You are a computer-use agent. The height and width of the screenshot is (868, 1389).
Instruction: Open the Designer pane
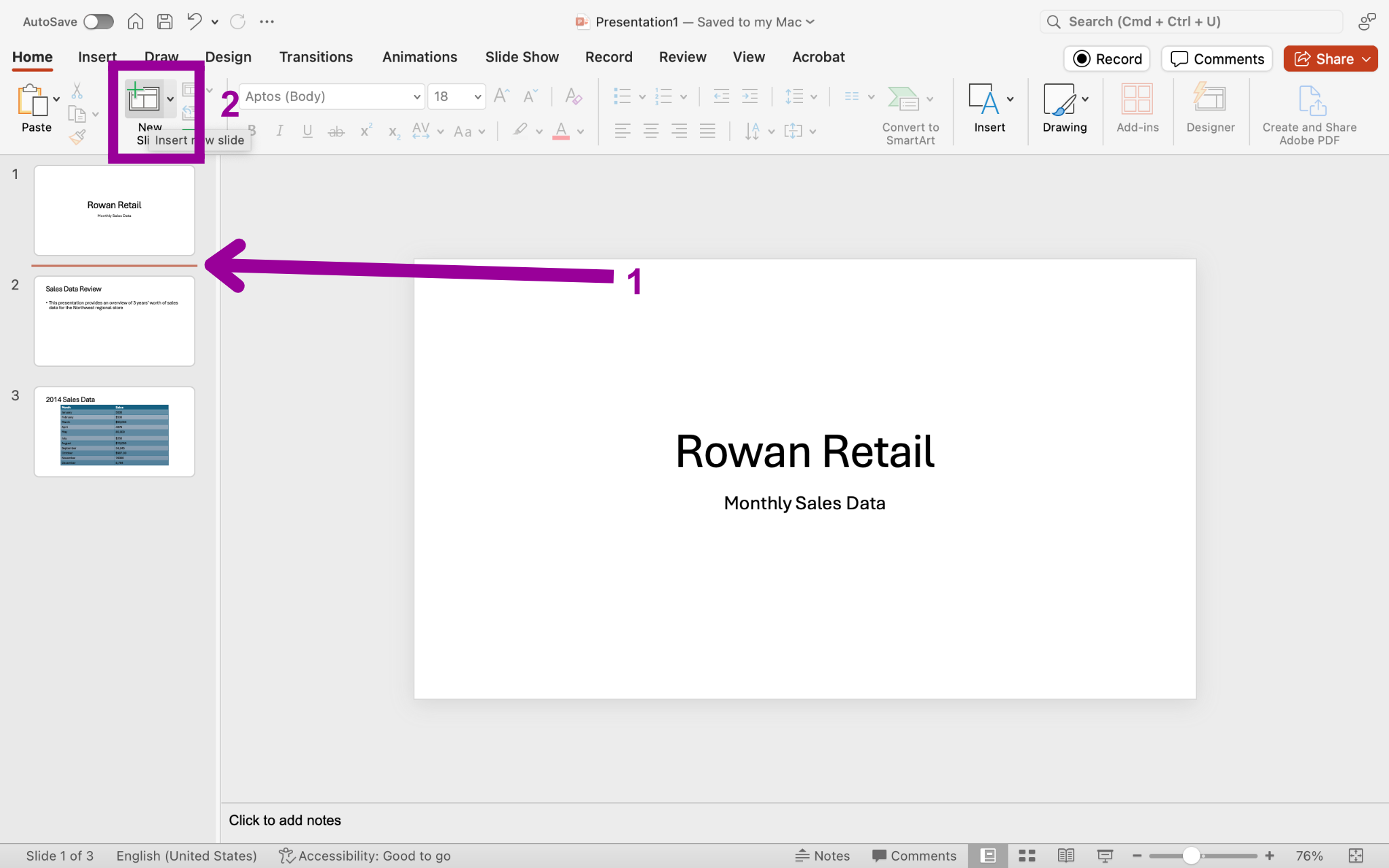pyautogui.click(x=1210, y=108)
